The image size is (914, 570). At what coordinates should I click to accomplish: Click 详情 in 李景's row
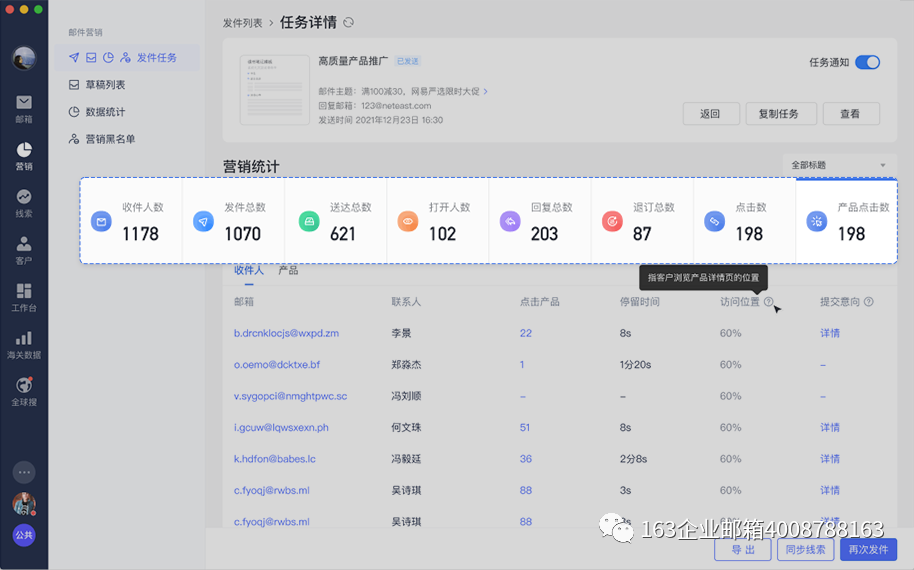(830, 333)
